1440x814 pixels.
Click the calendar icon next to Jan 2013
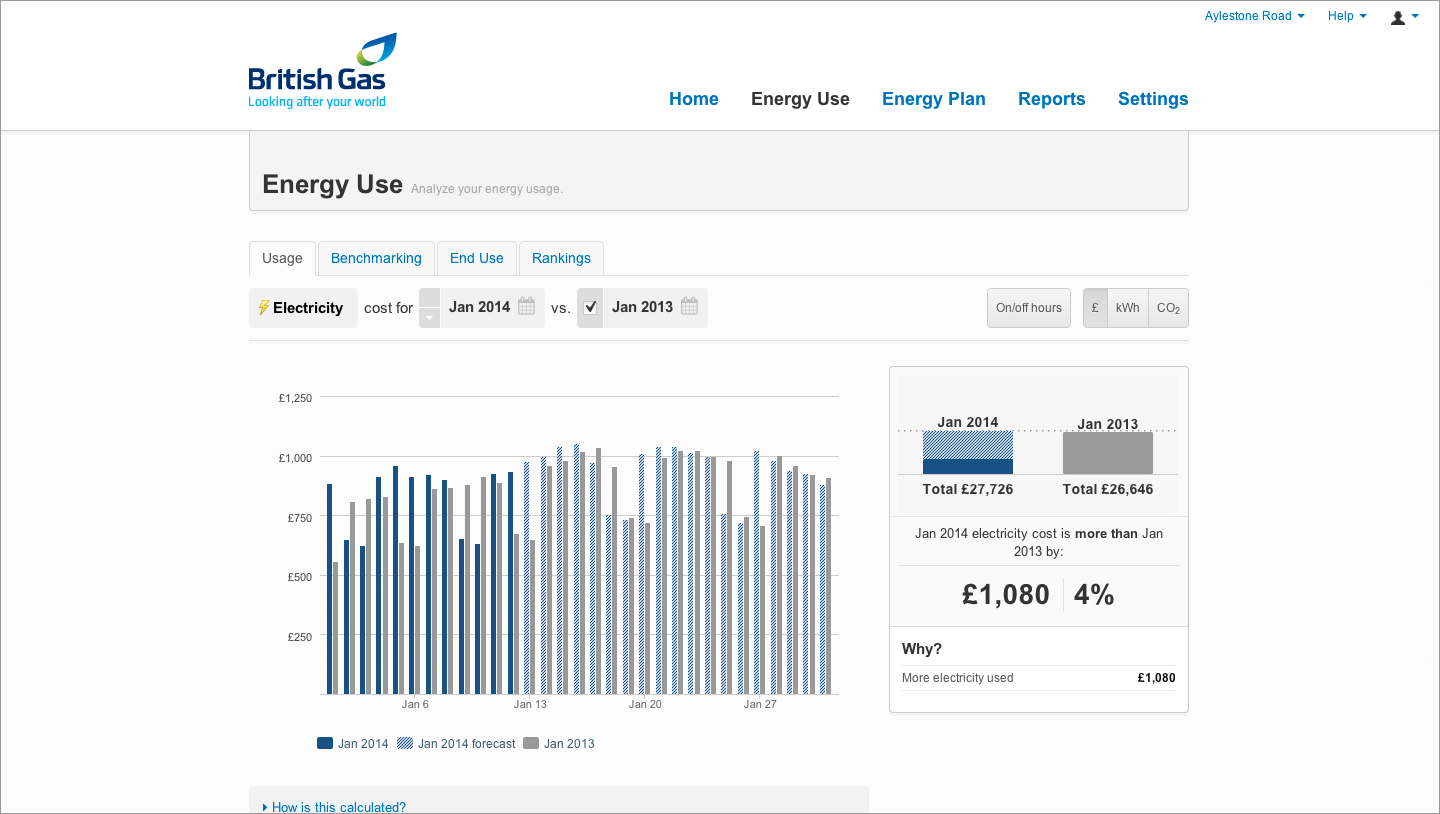pos(689,307)
